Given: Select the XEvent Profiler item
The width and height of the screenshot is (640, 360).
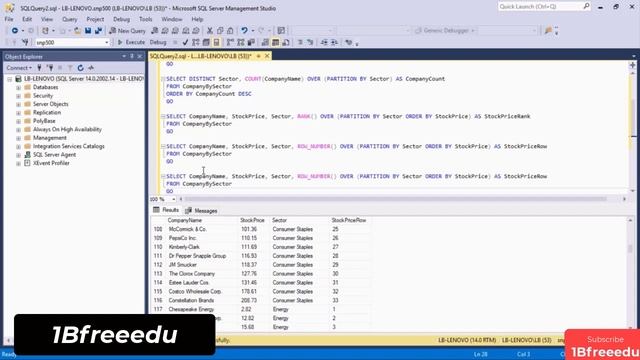Looking at the screenshot, I should pyautogui.click(x=51, y=163).
